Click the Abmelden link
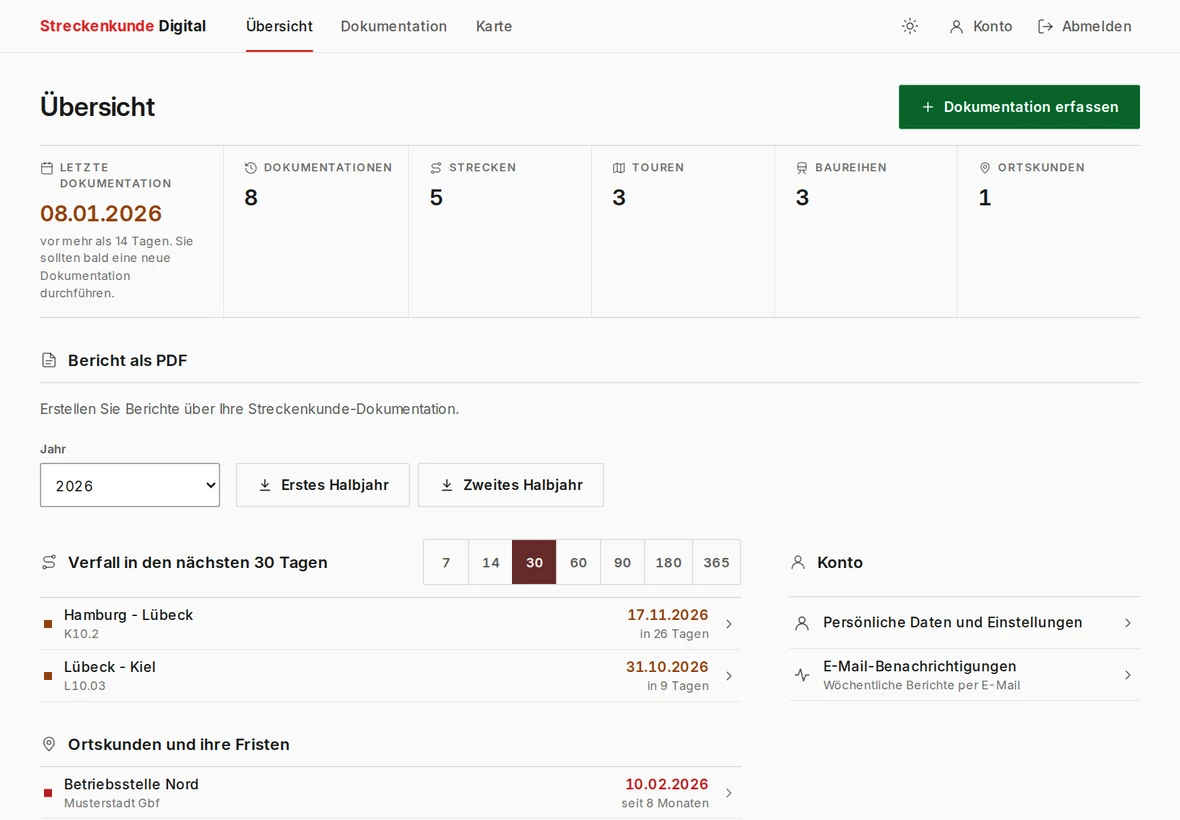The image size is (1180, 820). coord(1084,26)
